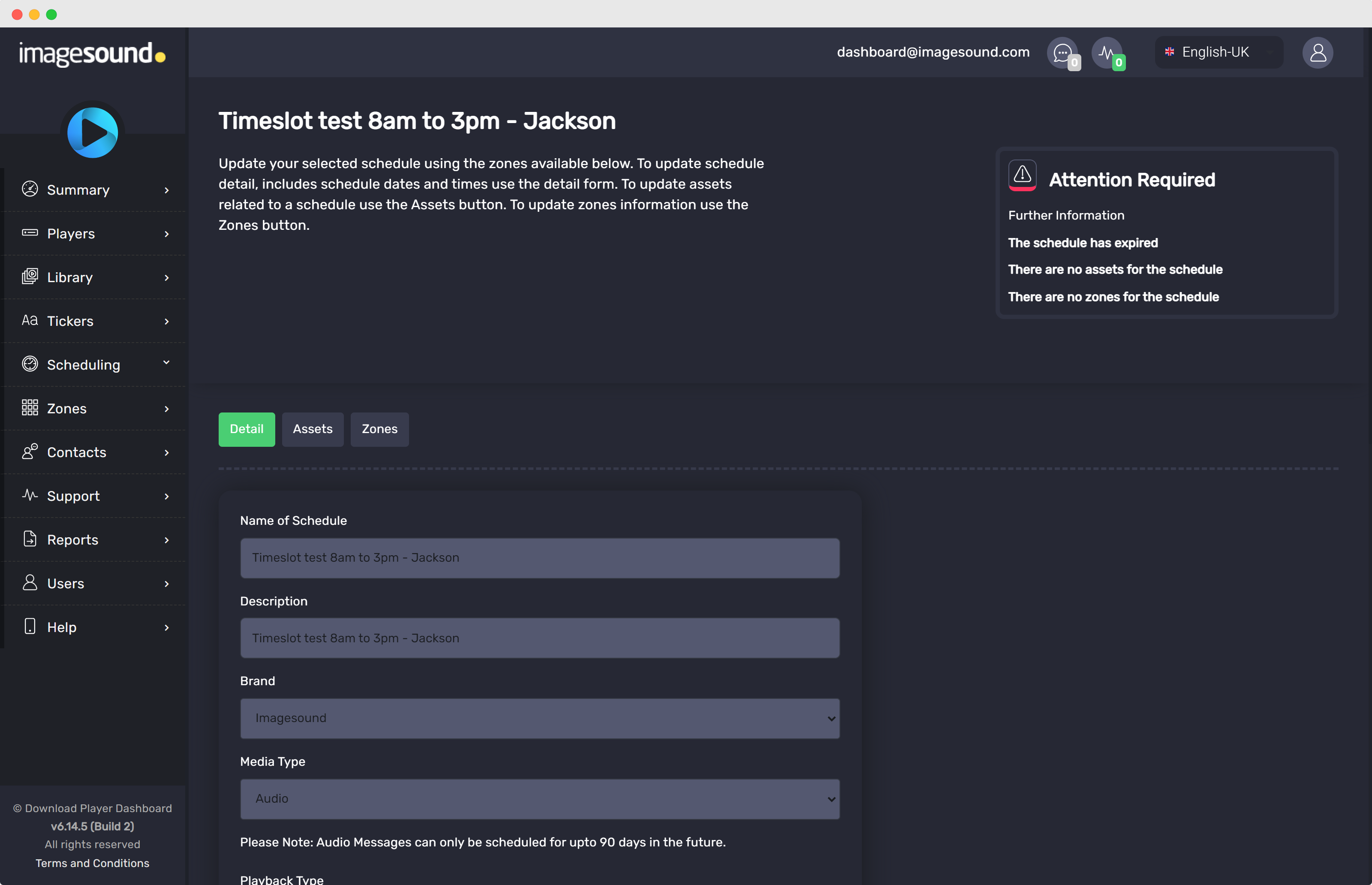The image size is (1372, 885).
Task: Click 'There are no assets for the schedule'
Action: 1115,270
